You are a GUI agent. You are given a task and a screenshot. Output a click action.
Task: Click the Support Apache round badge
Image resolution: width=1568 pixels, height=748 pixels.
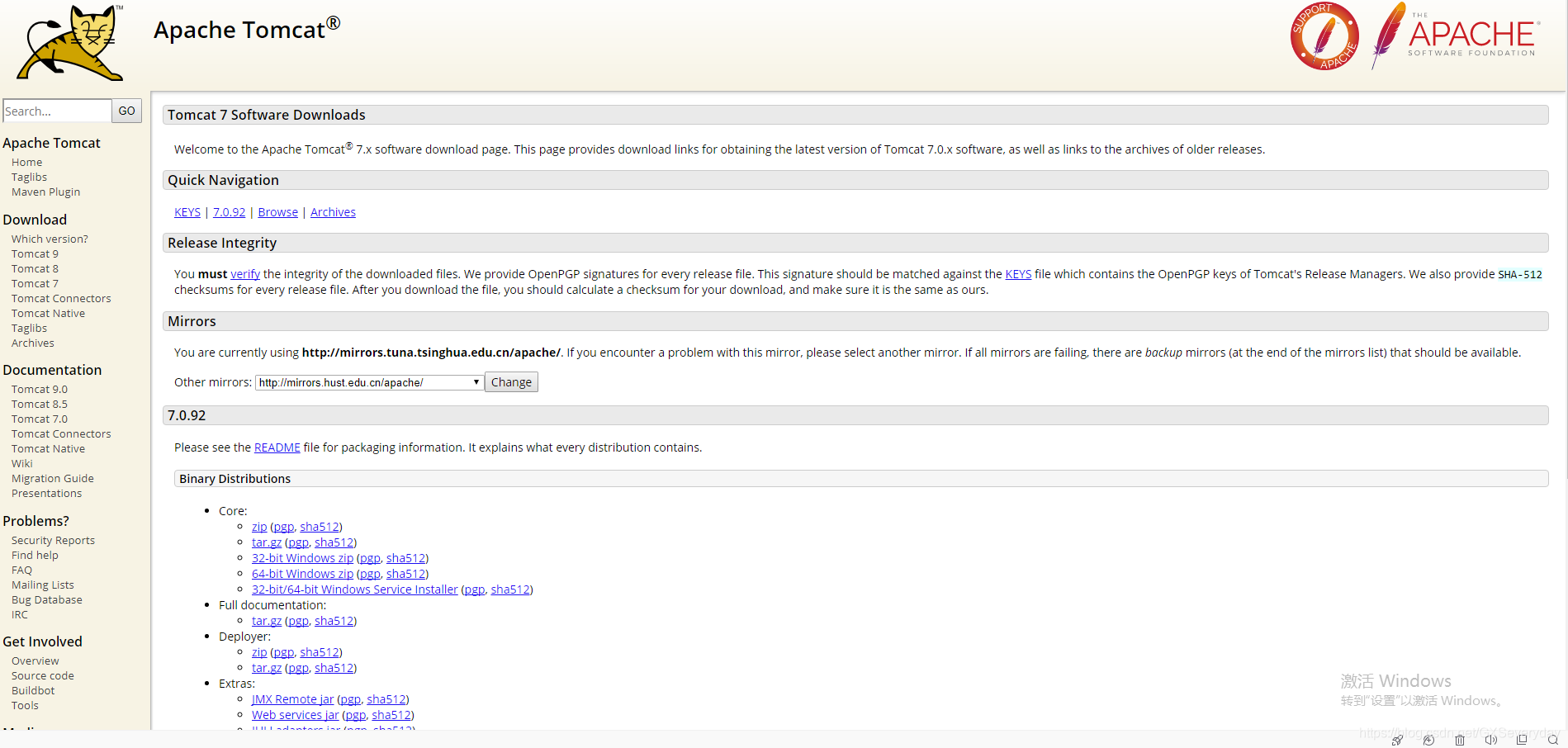click(x=1324, y=36)
